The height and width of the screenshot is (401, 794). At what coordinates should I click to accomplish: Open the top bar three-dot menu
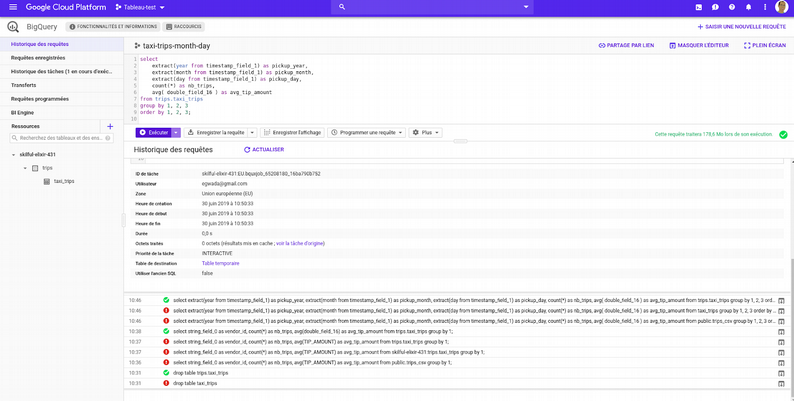[x=764, y=7]
